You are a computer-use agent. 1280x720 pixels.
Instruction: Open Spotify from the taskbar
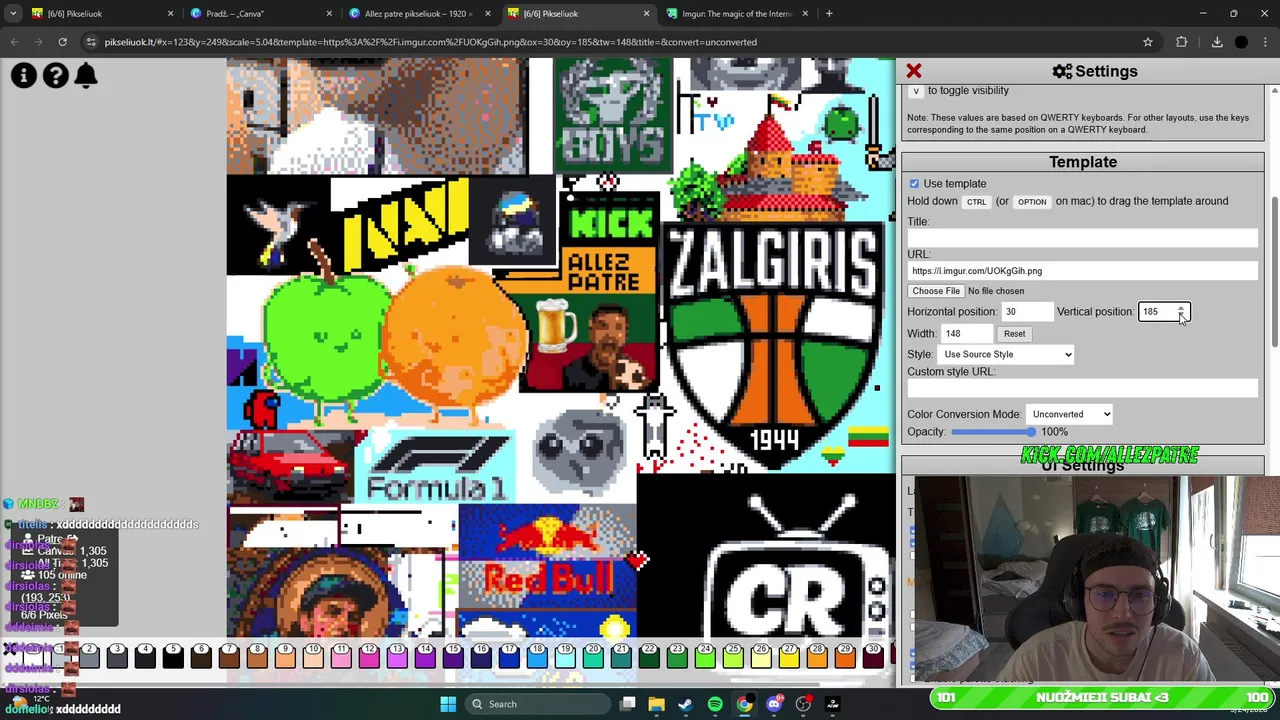tap(715, 704)
